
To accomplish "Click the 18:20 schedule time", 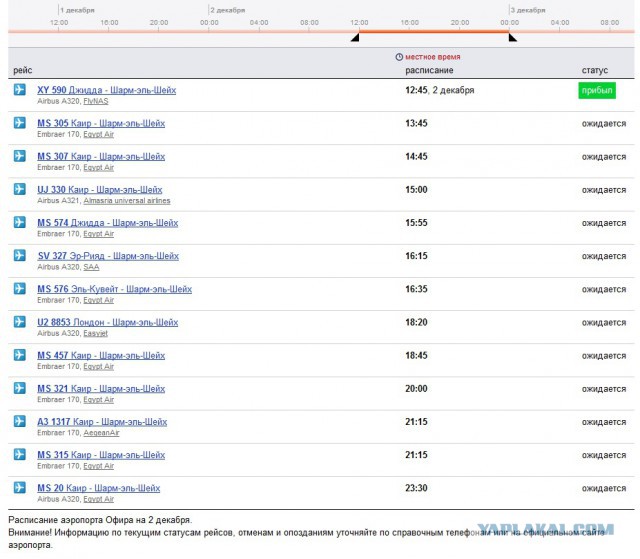I will pos(416,322).
